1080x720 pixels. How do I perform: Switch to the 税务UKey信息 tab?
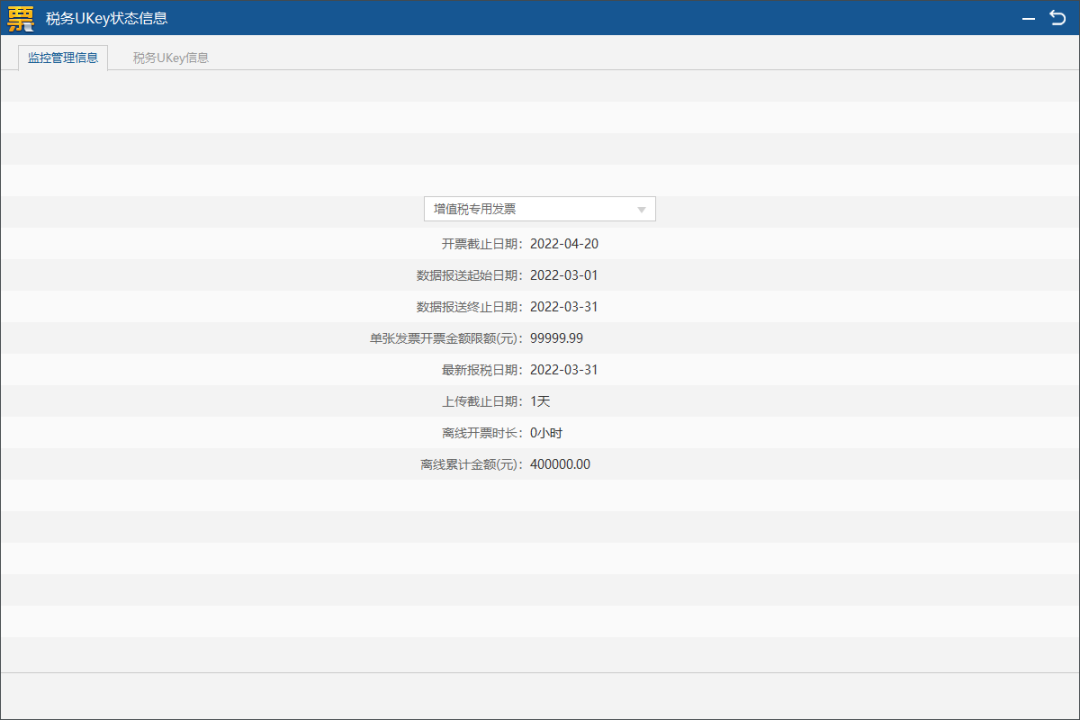(171, 58)
